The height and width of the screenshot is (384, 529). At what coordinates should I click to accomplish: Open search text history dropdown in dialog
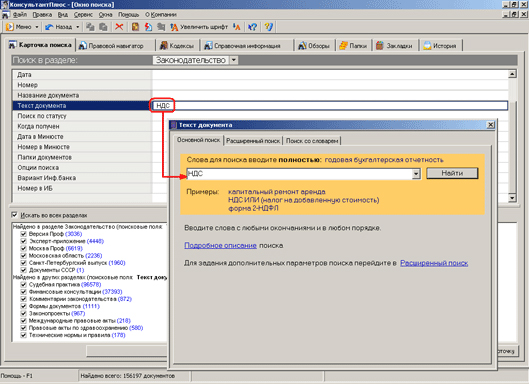point(416,174)
